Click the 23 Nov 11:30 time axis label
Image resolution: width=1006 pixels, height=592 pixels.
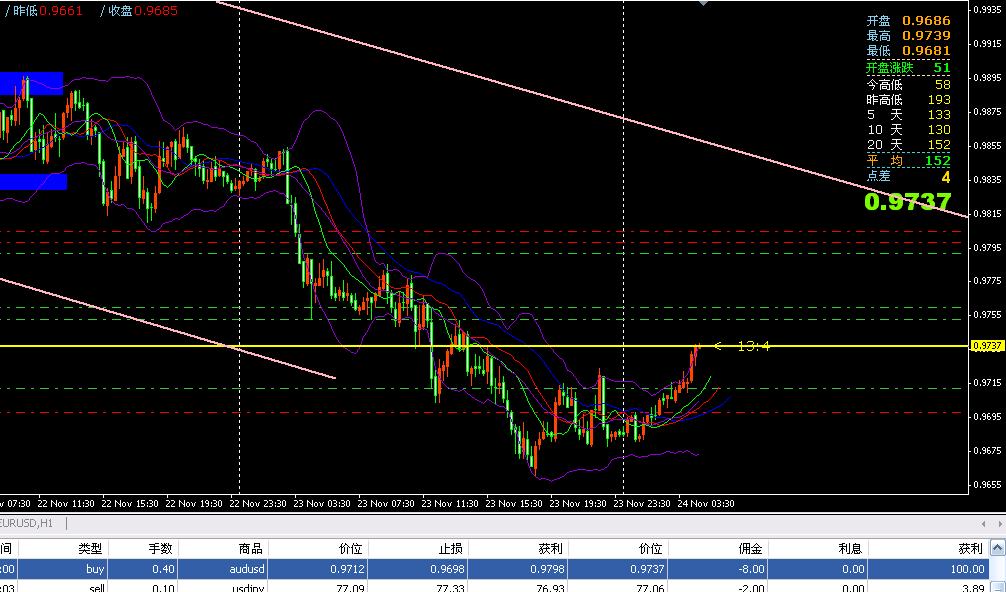(450, 503)
